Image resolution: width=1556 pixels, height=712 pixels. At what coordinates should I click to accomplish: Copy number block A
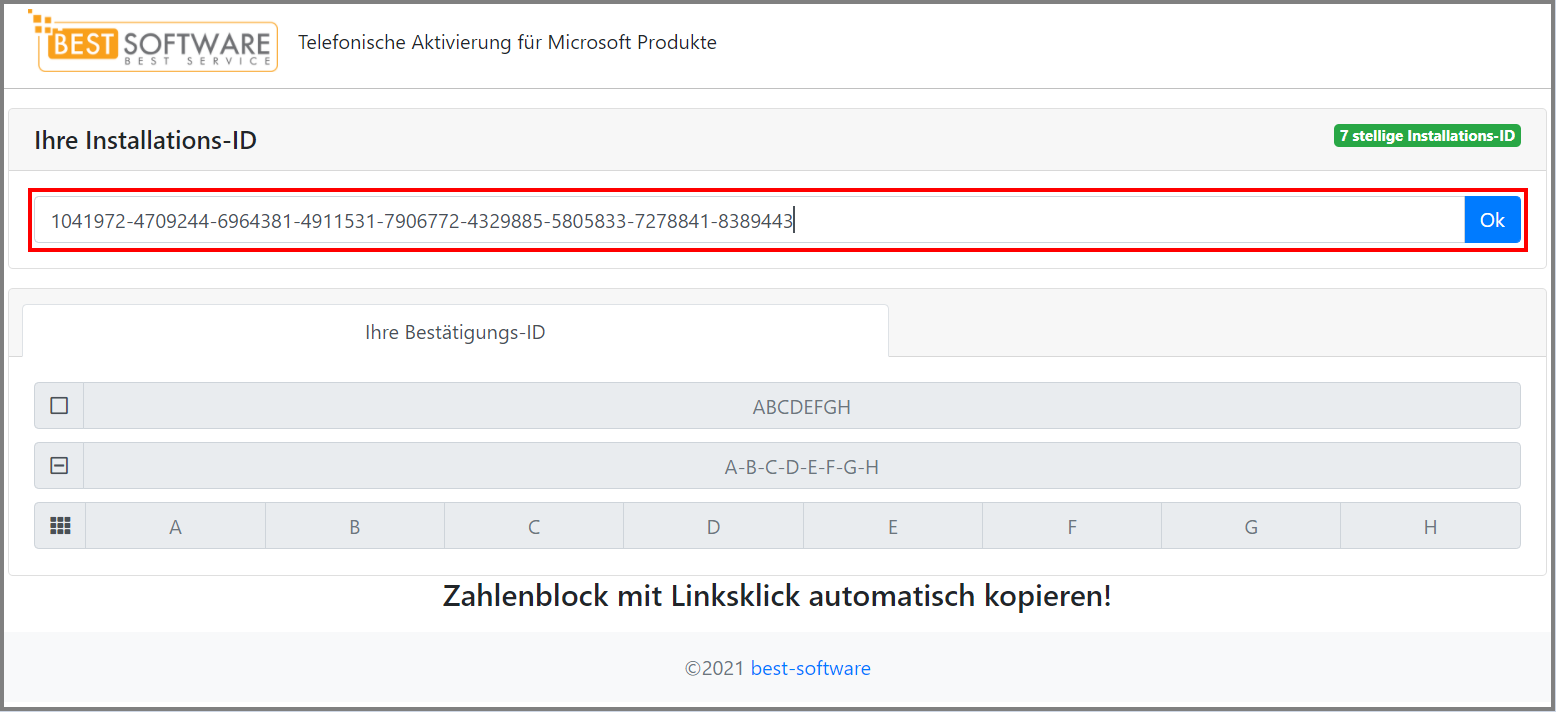[x=175, y=525]
